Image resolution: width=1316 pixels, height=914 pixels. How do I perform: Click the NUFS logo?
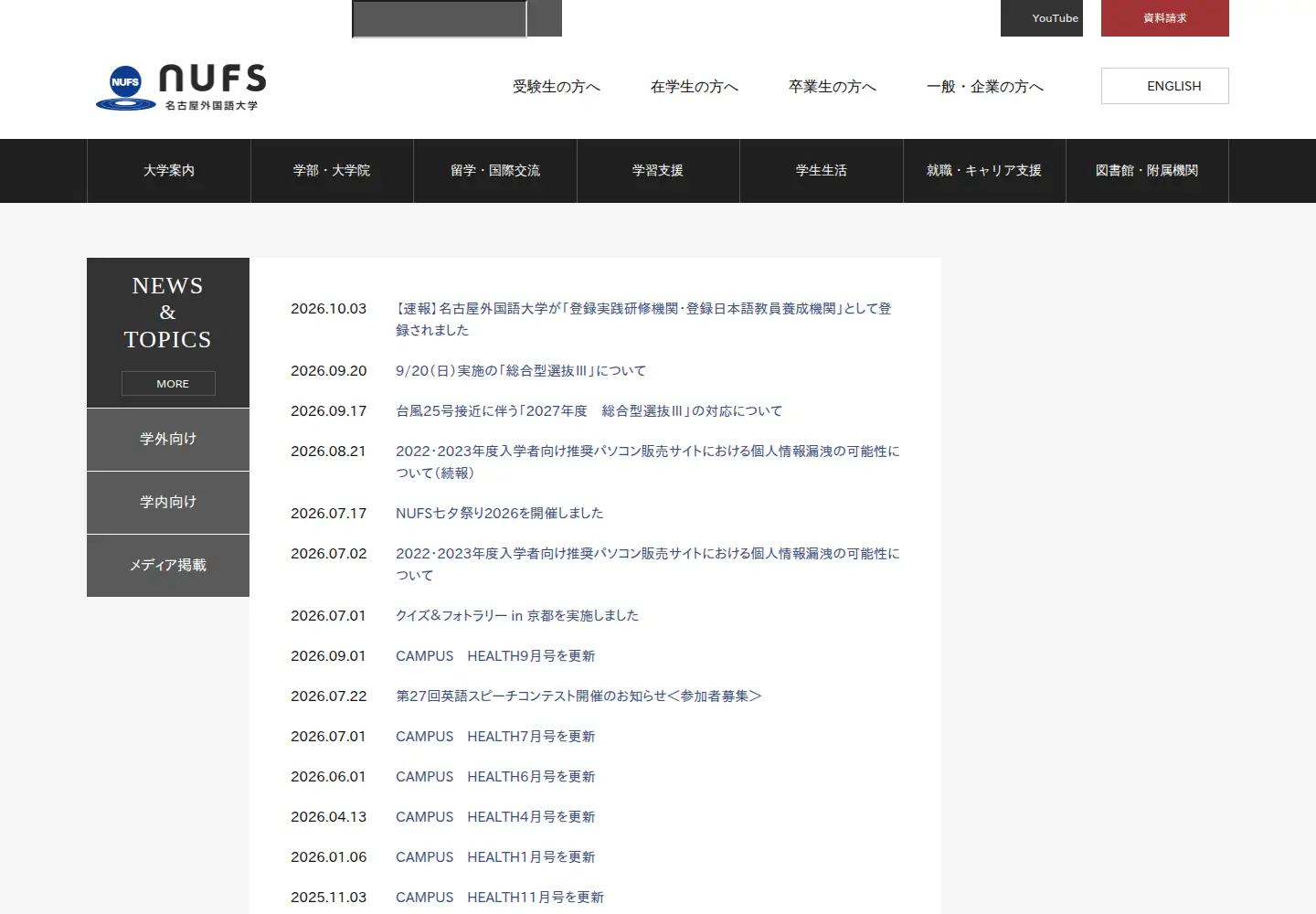tap(181, 88)
